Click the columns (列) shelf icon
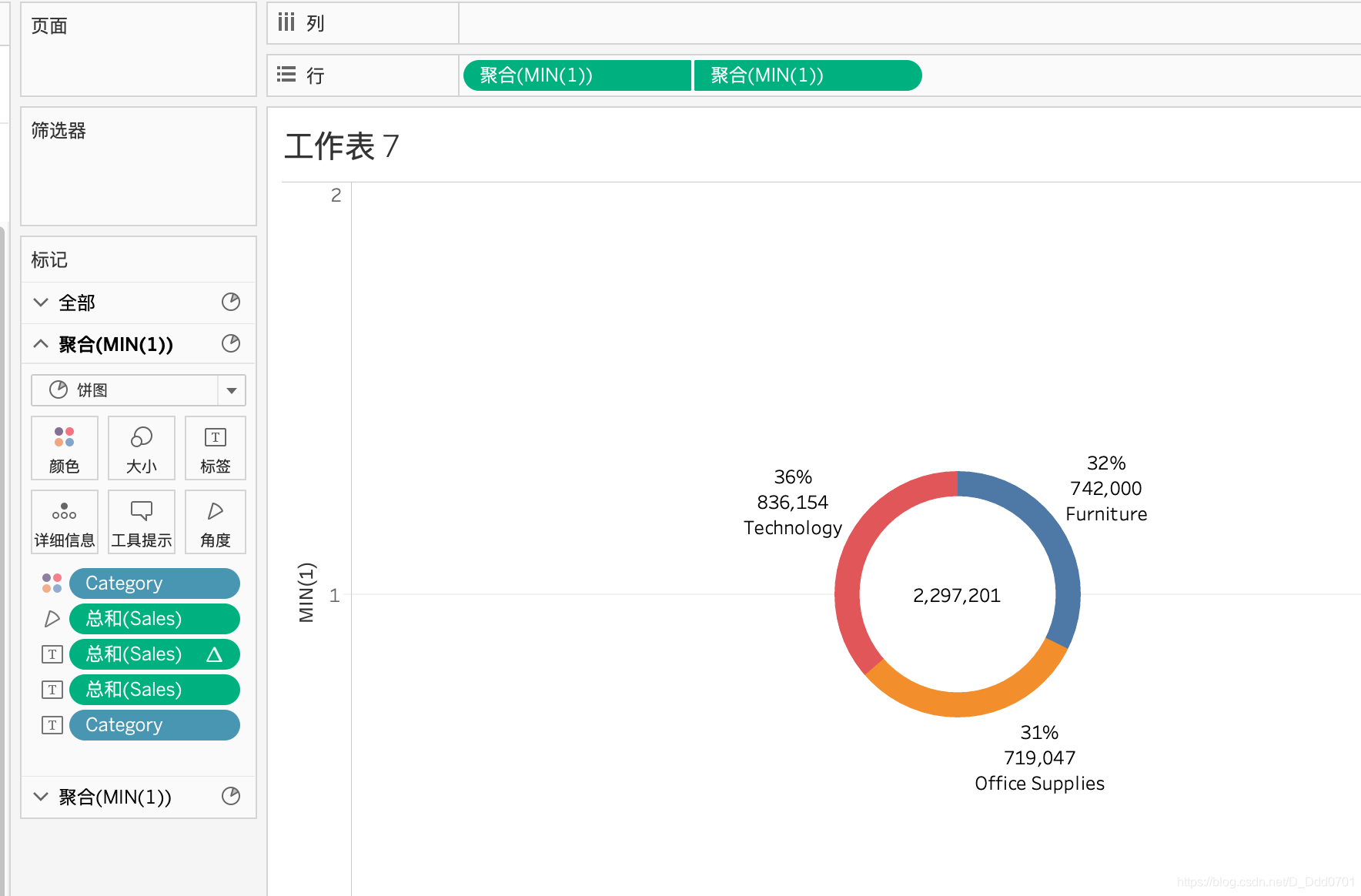The height and width of the screenshot is (896, 1361). [286, 22]
